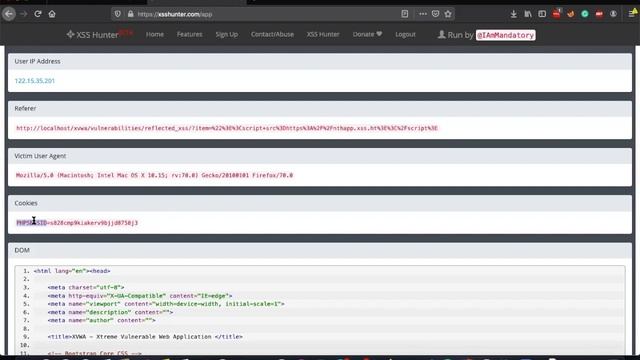640x360 pixels.
Task: Click the viewport meta tag line
Action: (166, 304)
